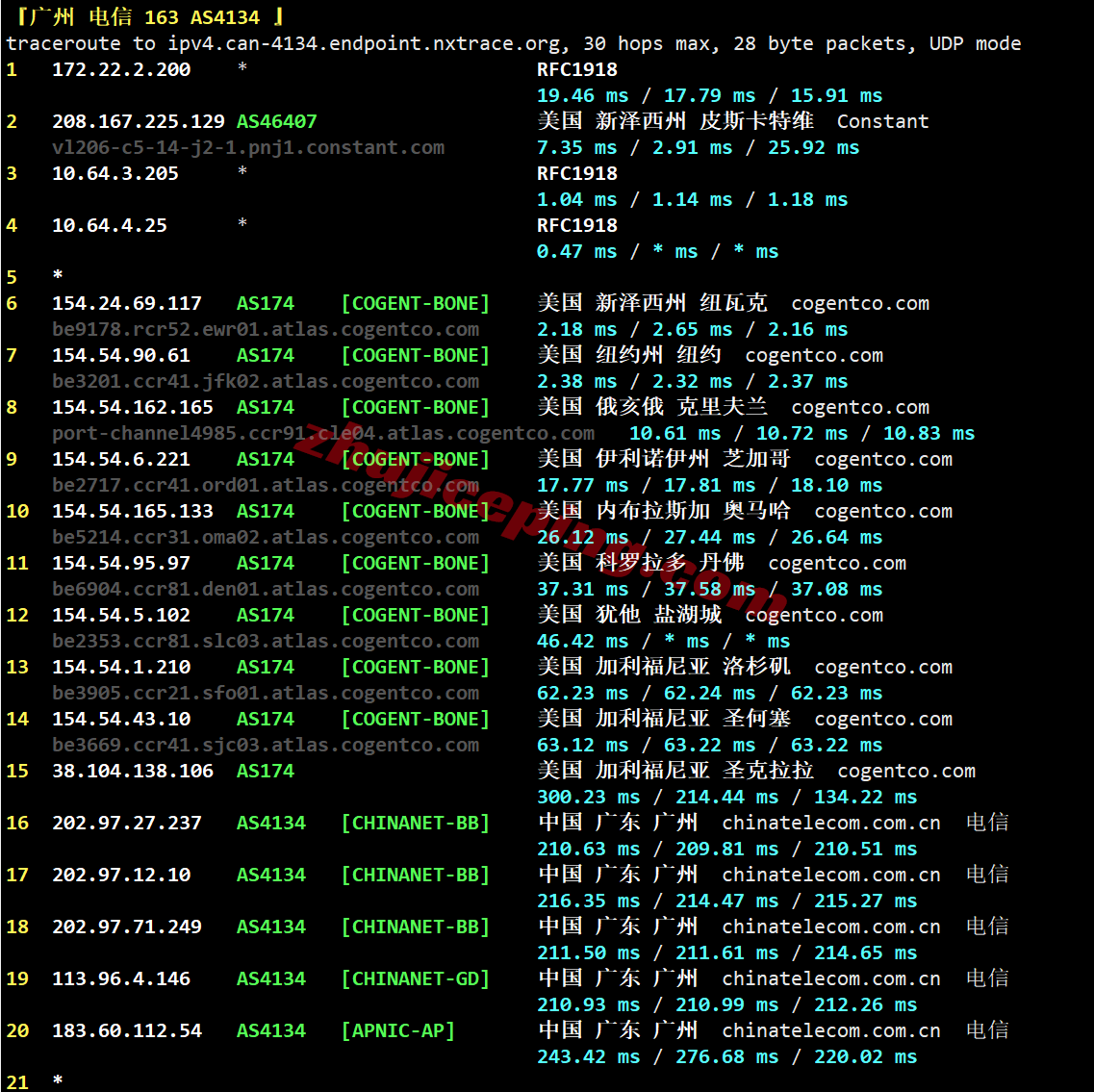
Task: Click latency value 300.23 ms
Action: (x=588, y=797)
